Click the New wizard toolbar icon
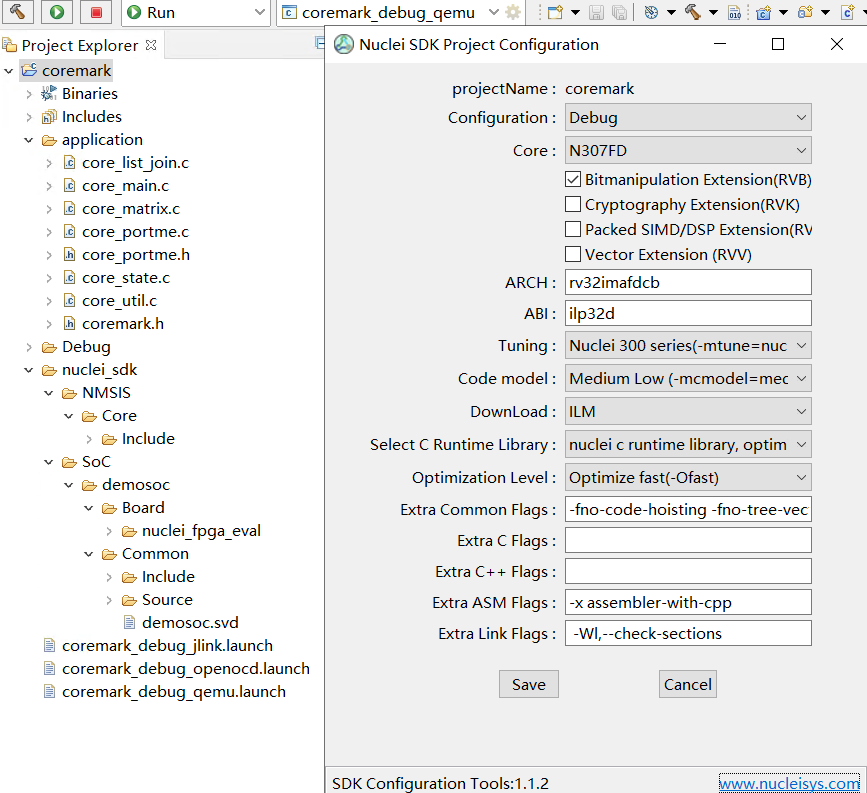The width and height of the screenshot is (867, 793). 555,12
